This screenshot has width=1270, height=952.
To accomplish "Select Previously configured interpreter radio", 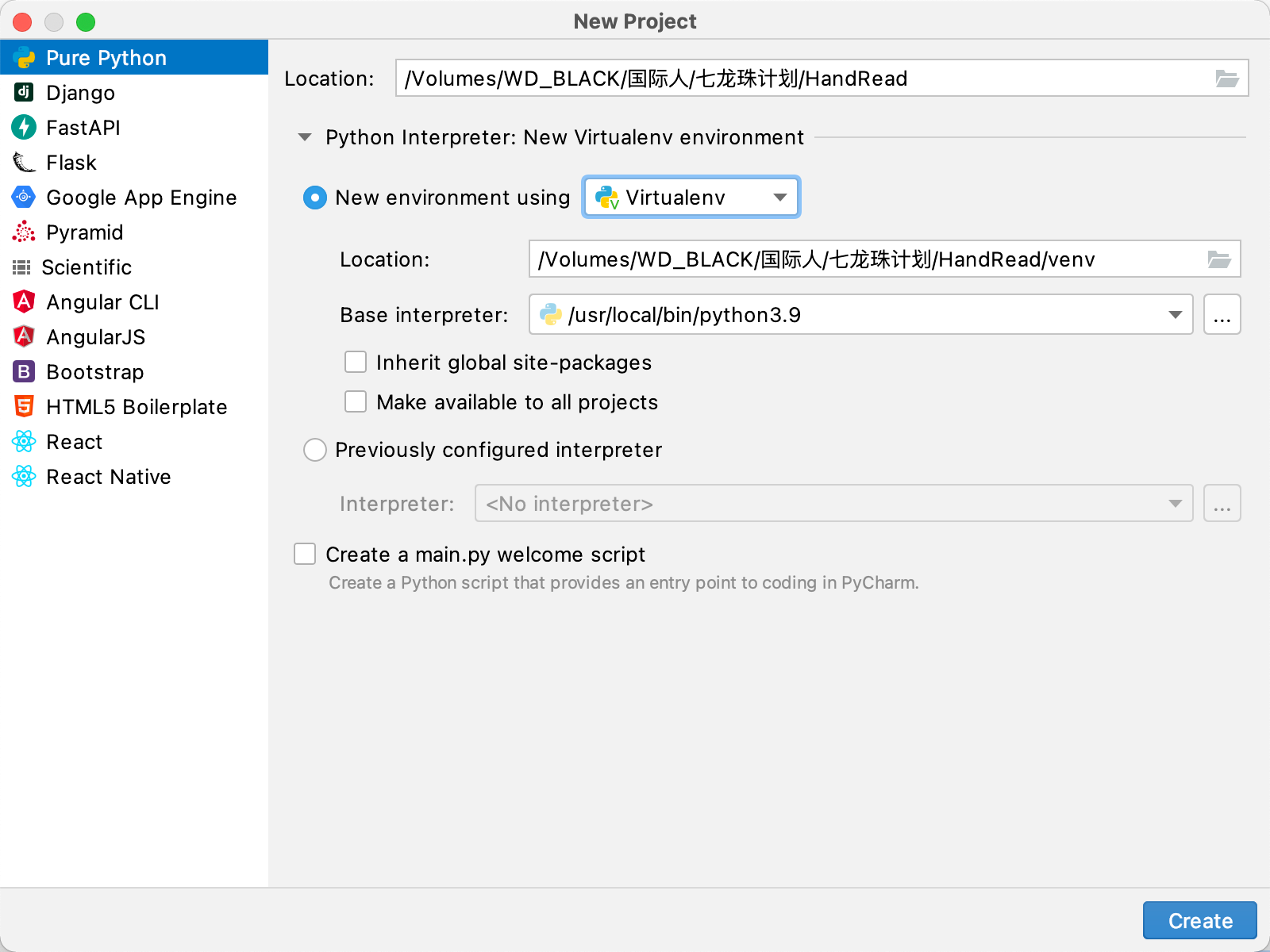I will click(x=315, y=450).
